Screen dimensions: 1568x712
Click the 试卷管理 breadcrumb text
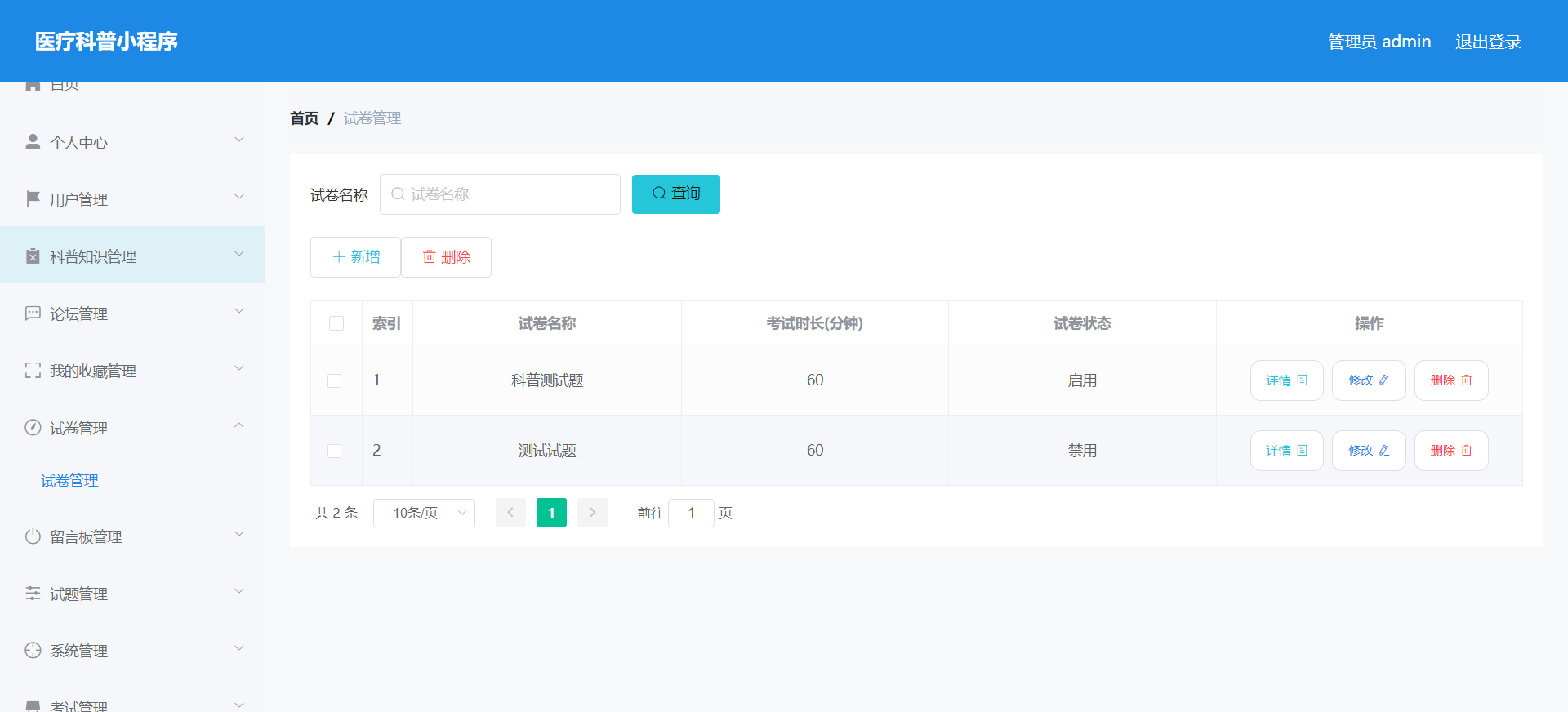point(372,118)
